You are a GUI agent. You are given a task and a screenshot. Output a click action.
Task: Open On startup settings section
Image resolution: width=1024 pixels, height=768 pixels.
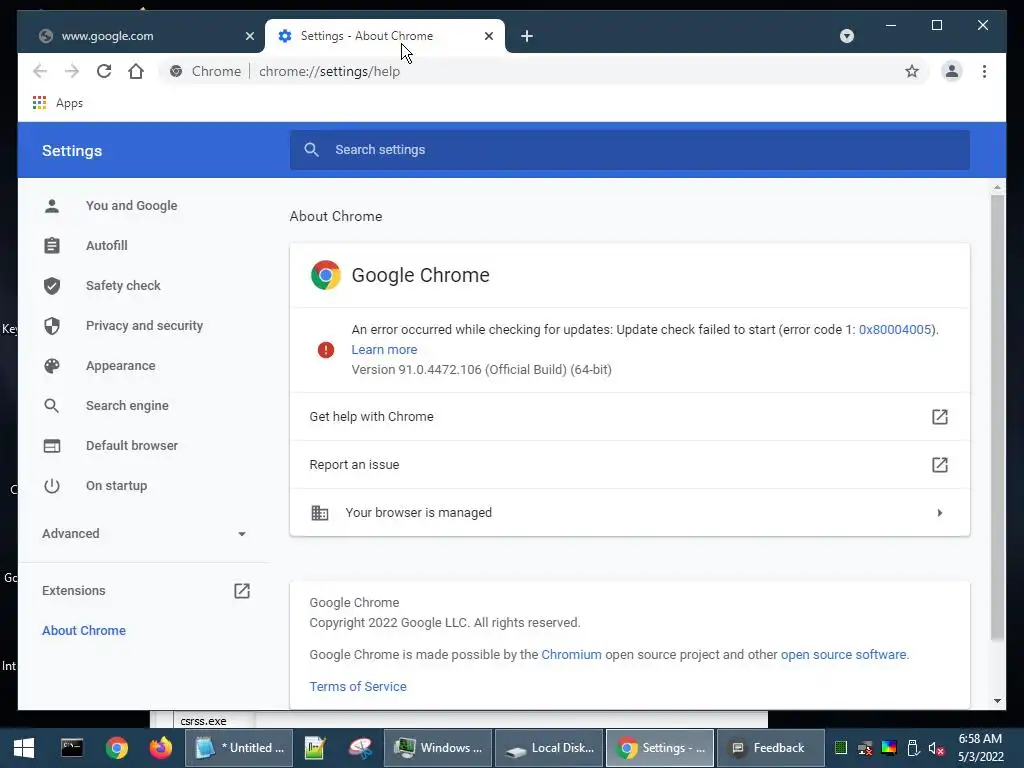point(116,486)
